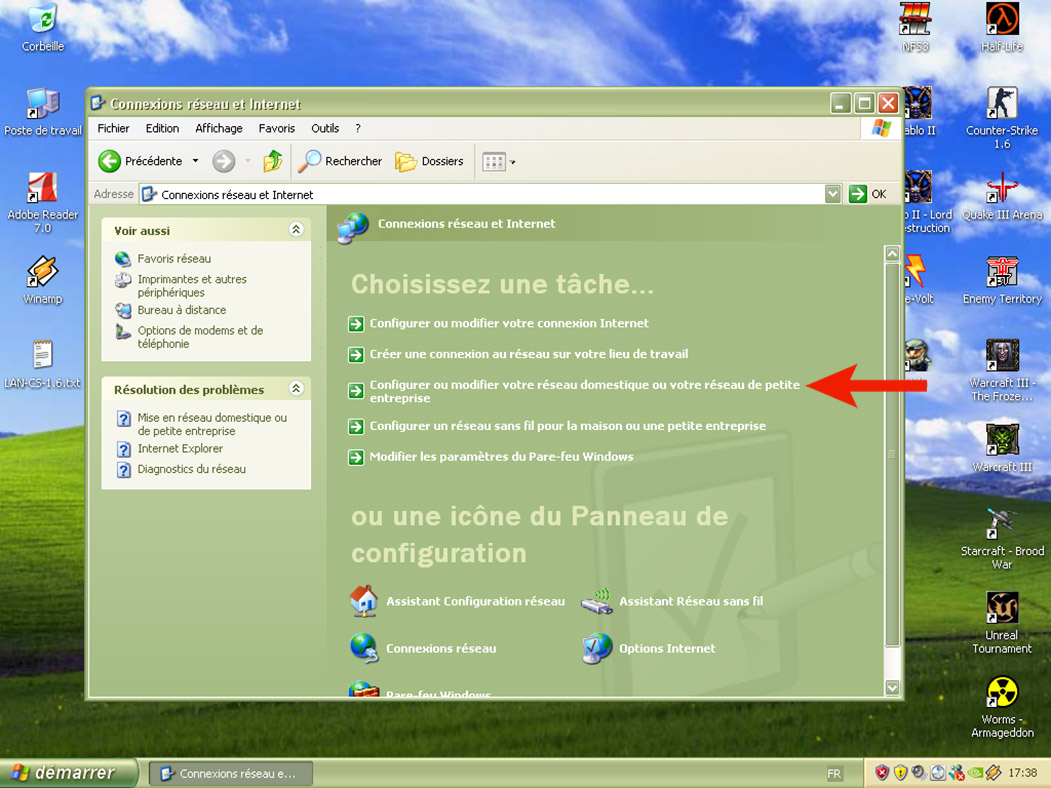Collapse the Voir aussi panel
The image size is (1051, 788).
[296, 230]
